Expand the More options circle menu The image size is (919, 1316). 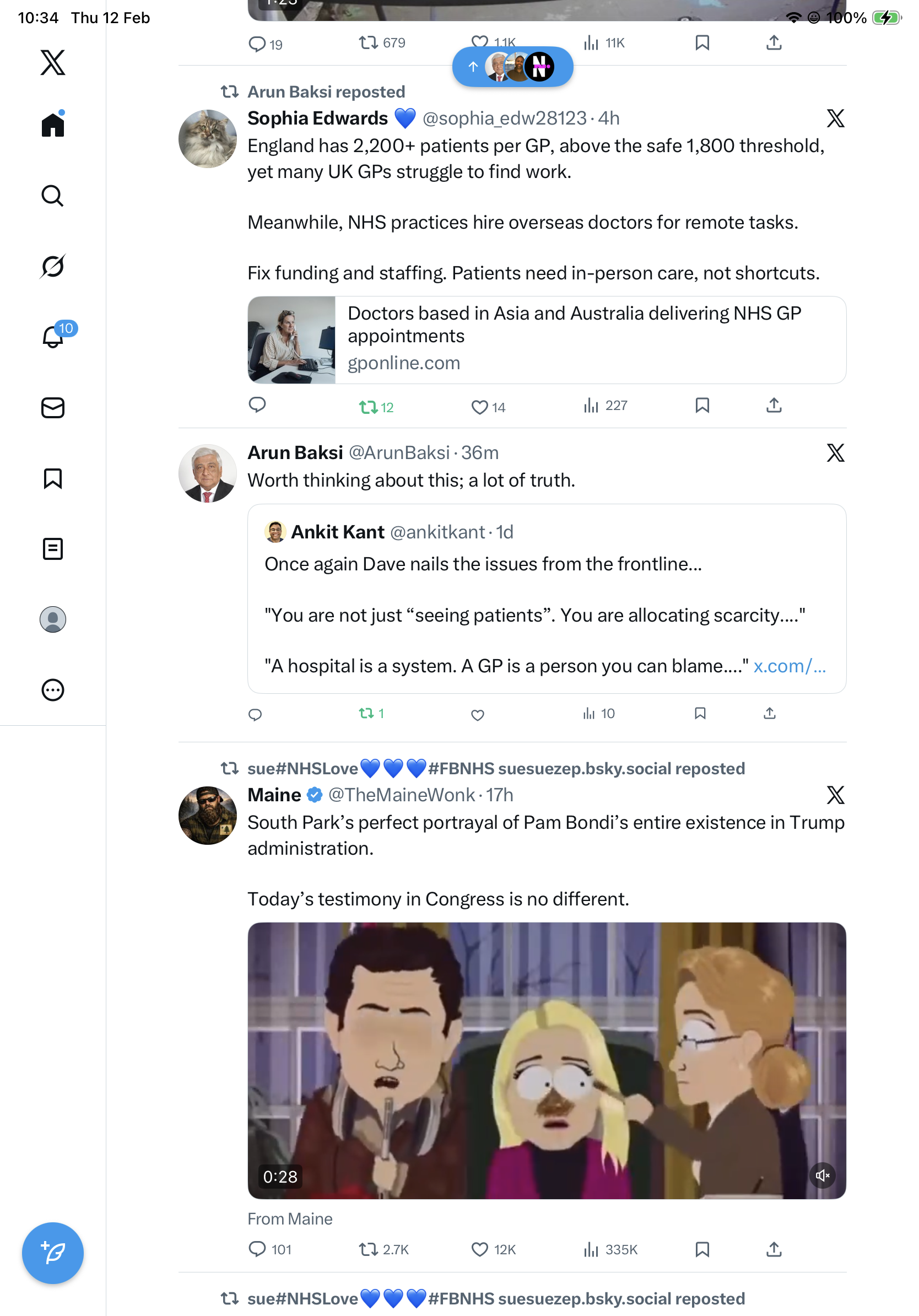(x=53, y=690)
